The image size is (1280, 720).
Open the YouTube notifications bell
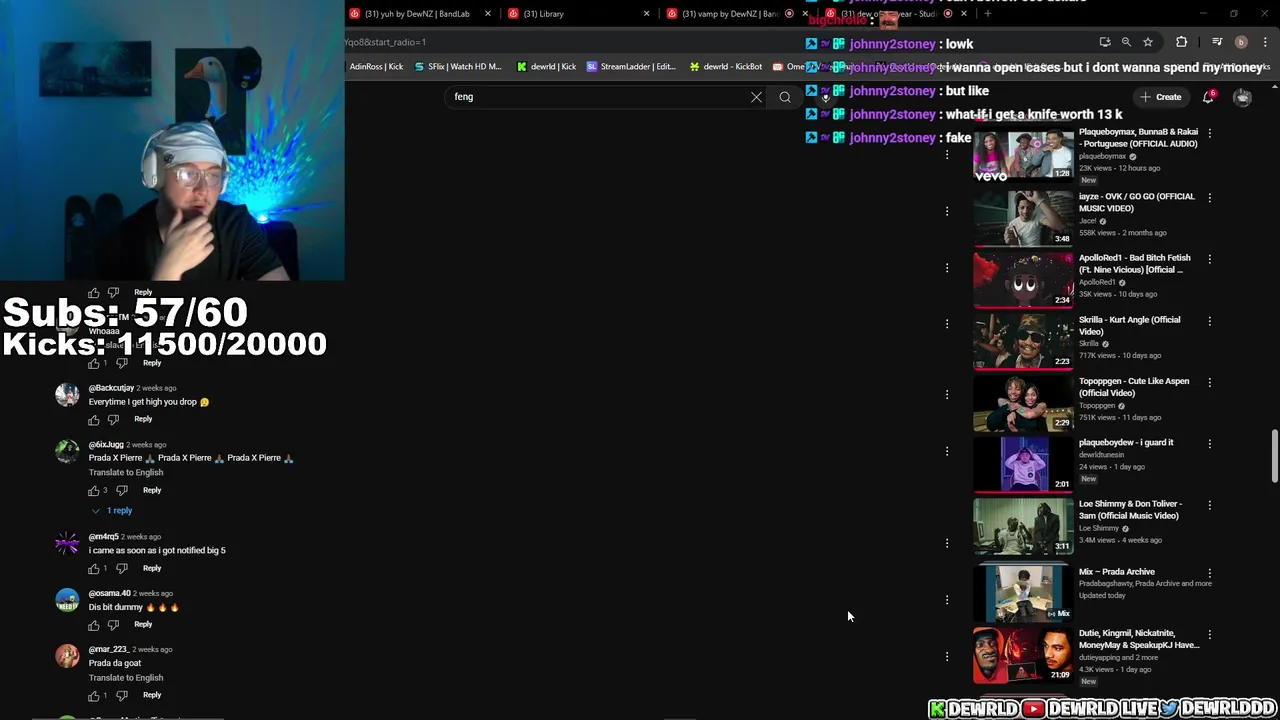(x=1209, y=97)
